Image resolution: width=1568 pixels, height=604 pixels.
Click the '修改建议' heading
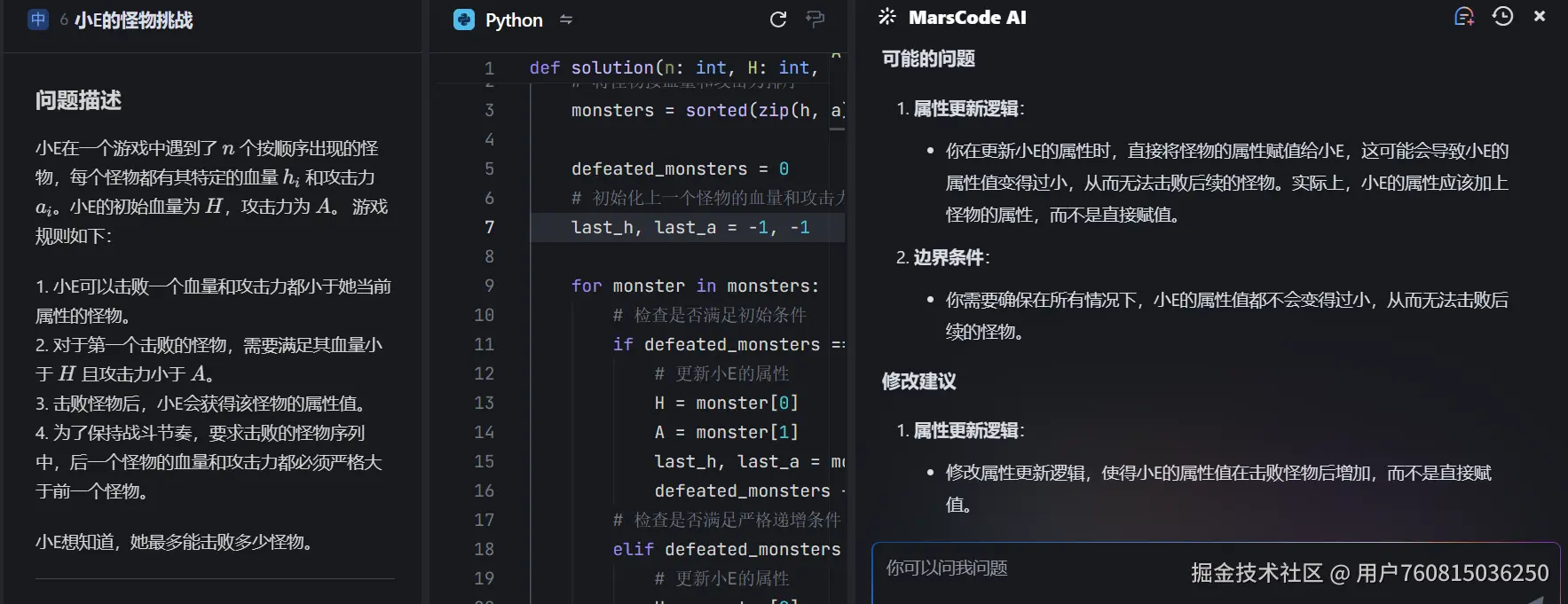918,381
